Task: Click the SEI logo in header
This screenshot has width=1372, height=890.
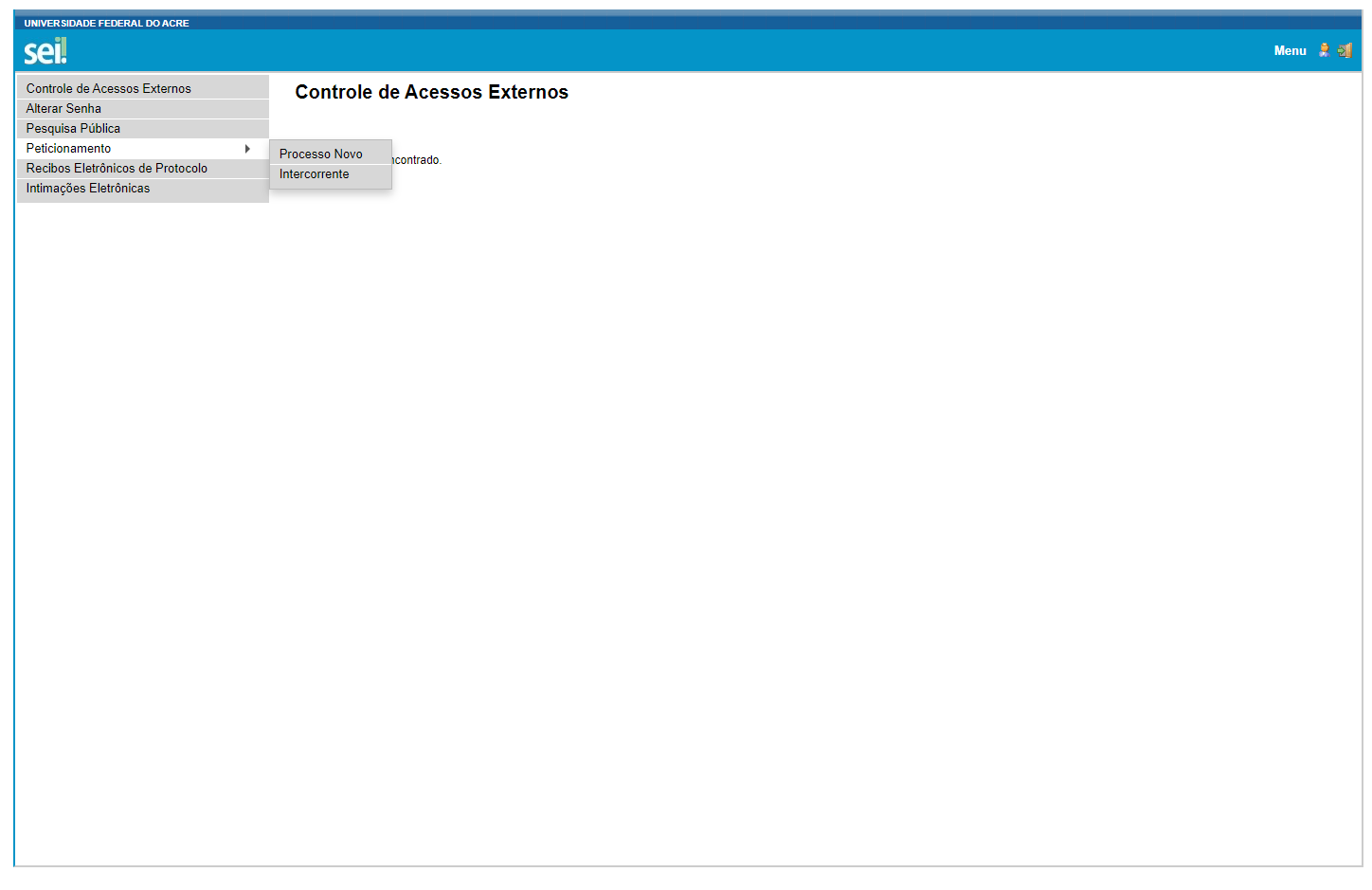Action: click(x=45, y=51)
